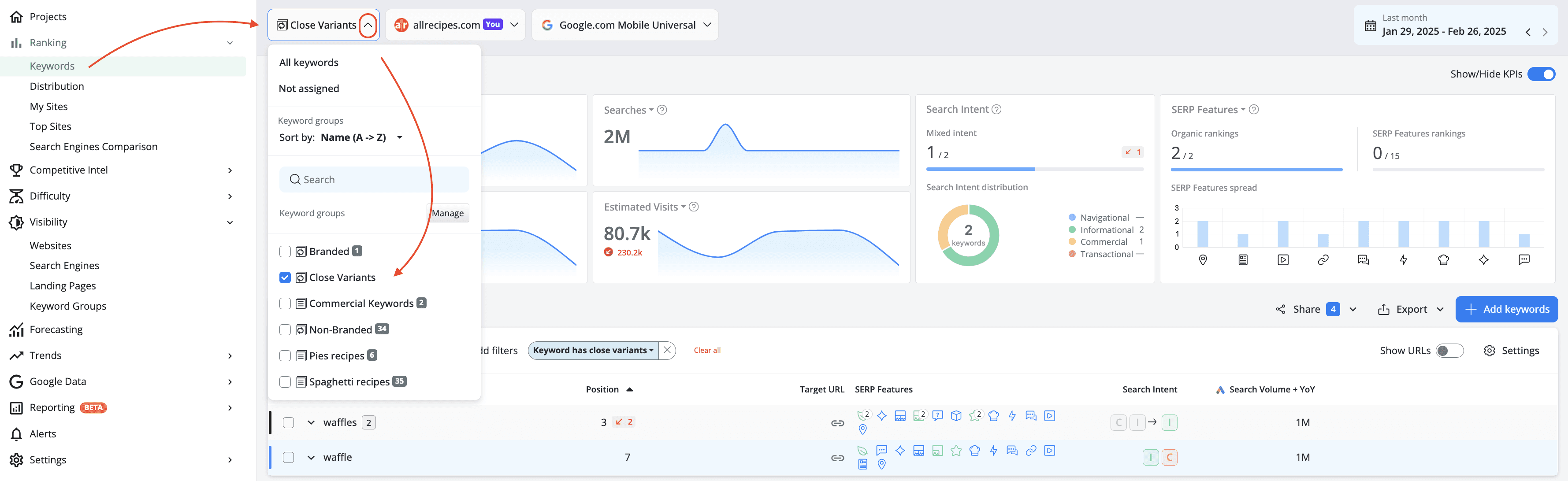Select All keywords in the menu
This screenshot has width=1568, height=481.
click(x=308, y=63)
